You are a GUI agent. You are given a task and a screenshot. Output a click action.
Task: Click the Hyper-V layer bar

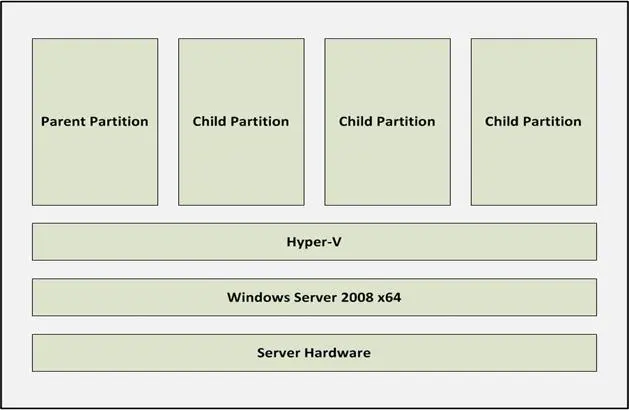click(200, 242)
